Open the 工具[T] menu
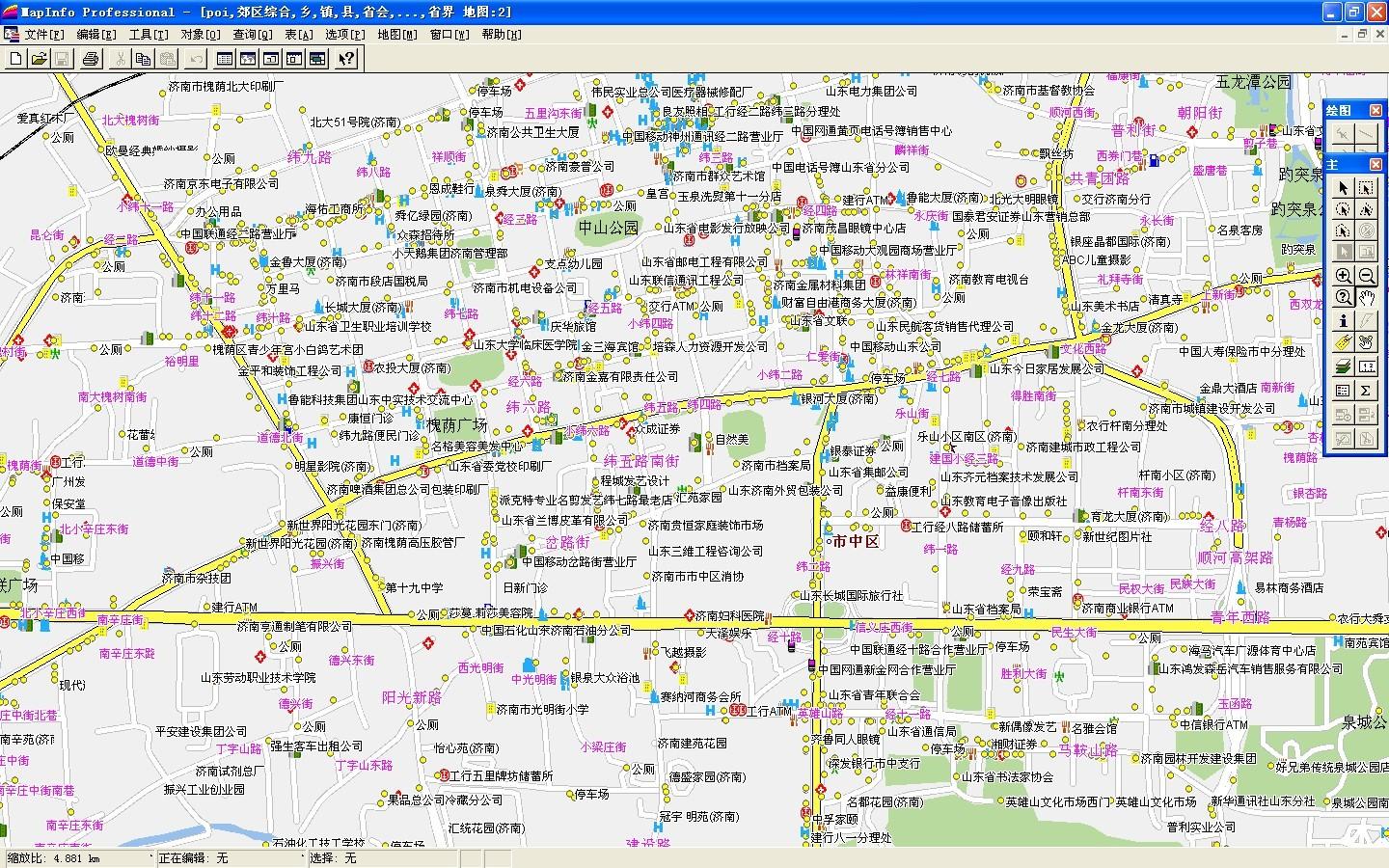This screenshot has width=1389, height=868. [149, 35]
